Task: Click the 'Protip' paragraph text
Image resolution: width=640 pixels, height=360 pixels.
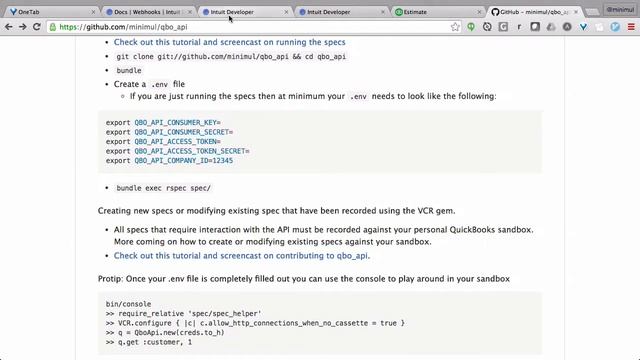Action: point(304,279)
